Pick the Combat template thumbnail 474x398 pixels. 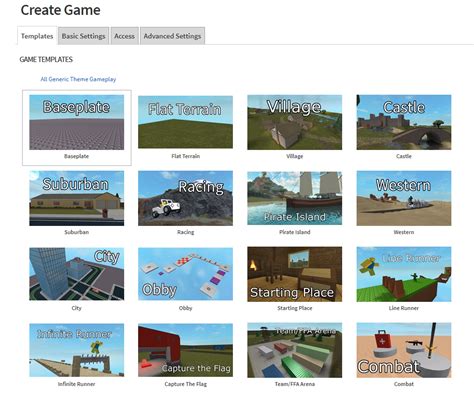pos(404,350)
